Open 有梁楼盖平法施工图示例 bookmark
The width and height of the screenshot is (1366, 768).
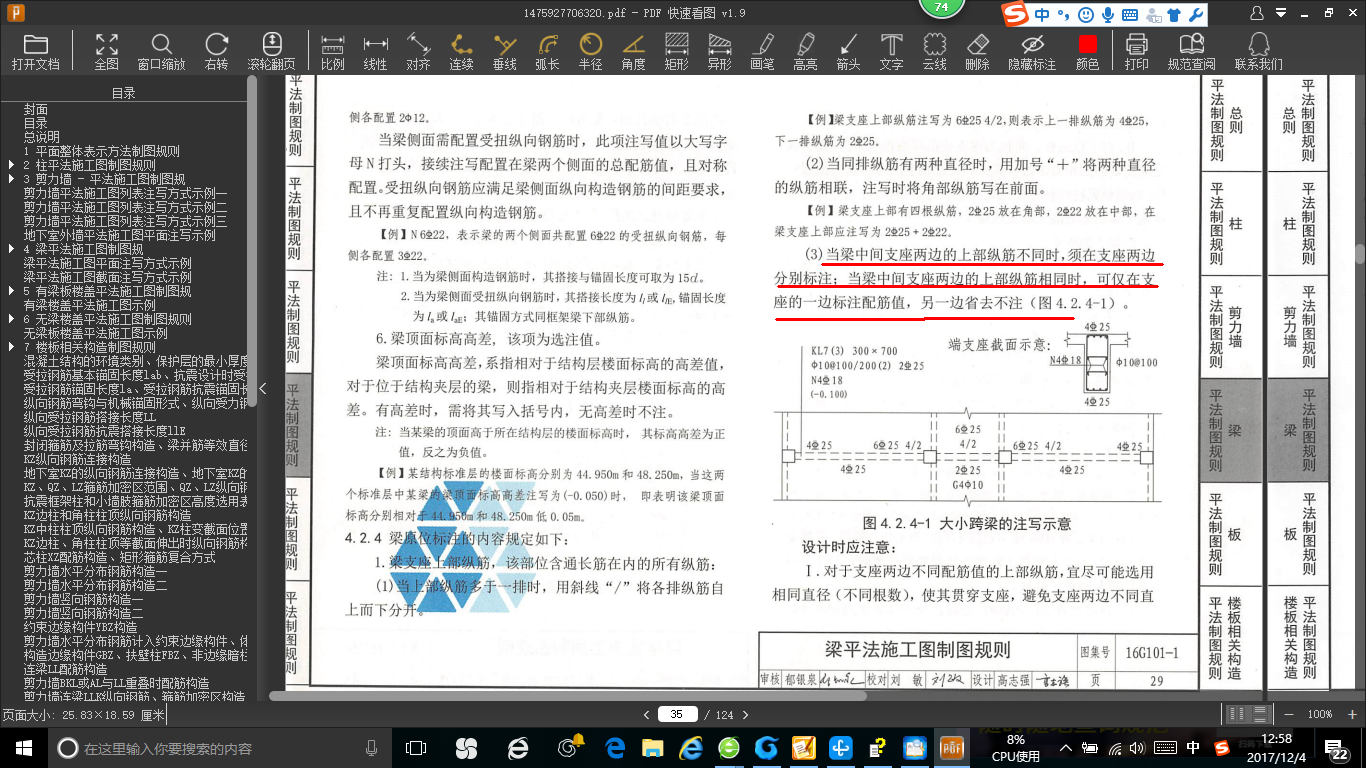coord(90,305)
